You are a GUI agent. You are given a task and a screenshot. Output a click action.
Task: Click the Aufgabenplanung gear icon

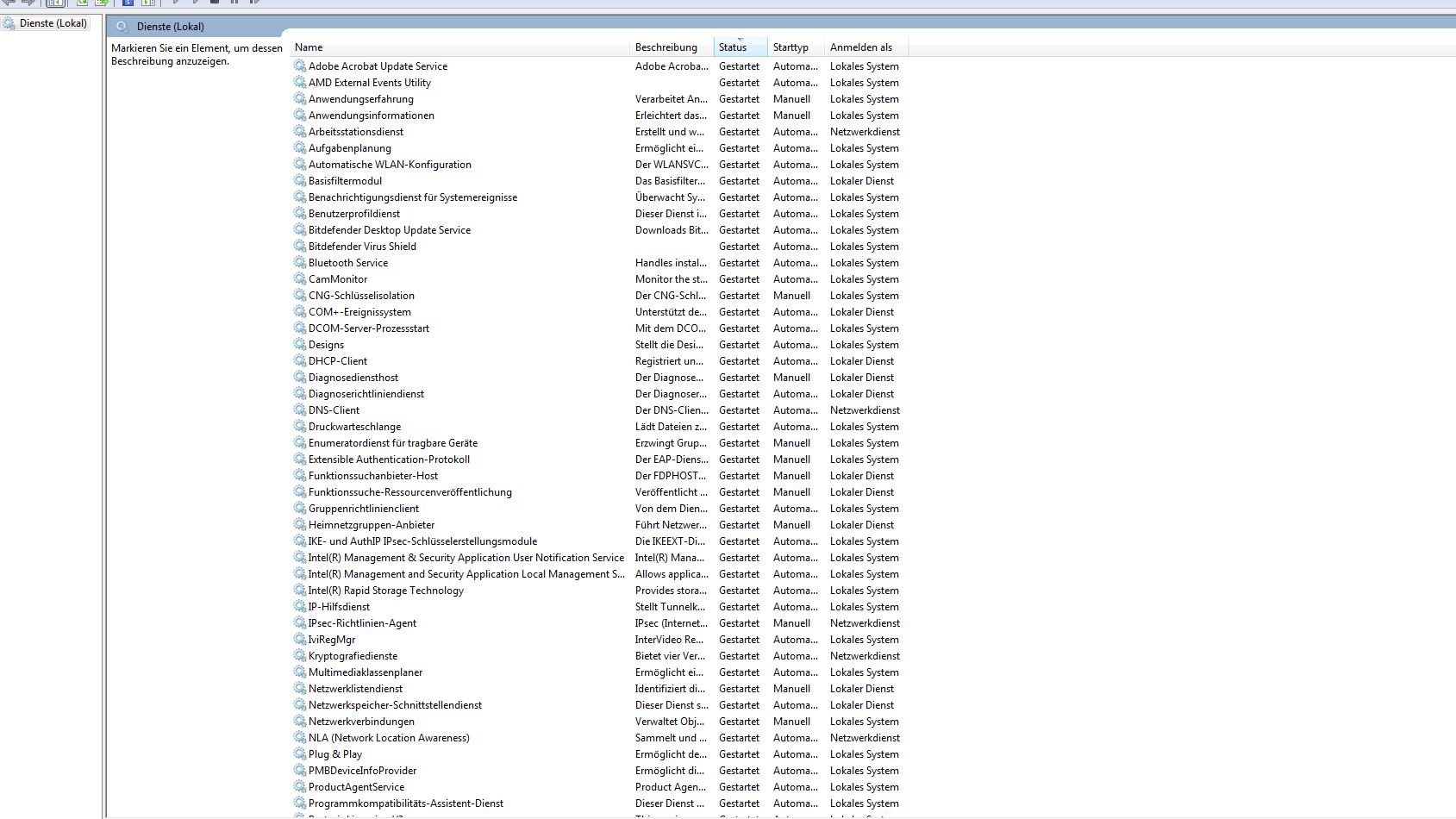click(300, 148)
